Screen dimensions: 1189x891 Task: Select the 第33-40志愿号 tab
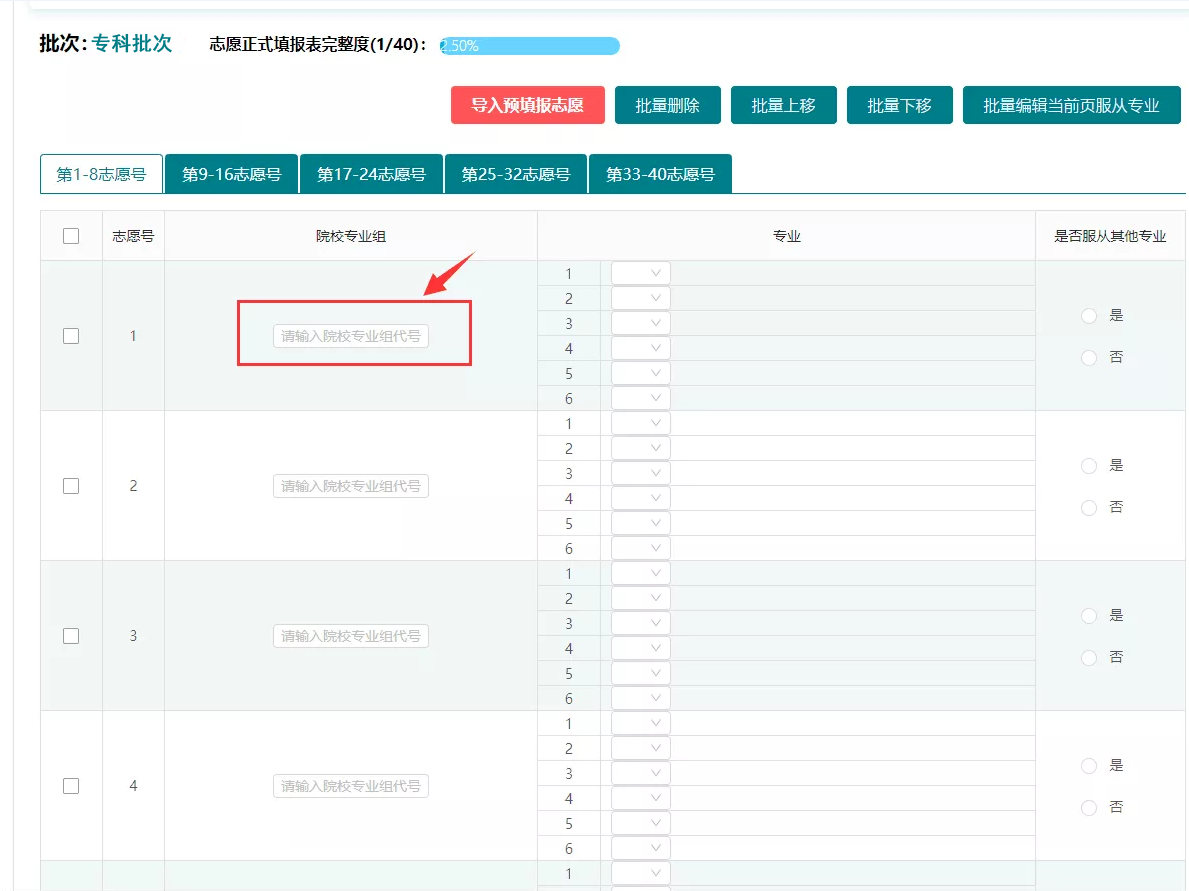coord(659,174)
